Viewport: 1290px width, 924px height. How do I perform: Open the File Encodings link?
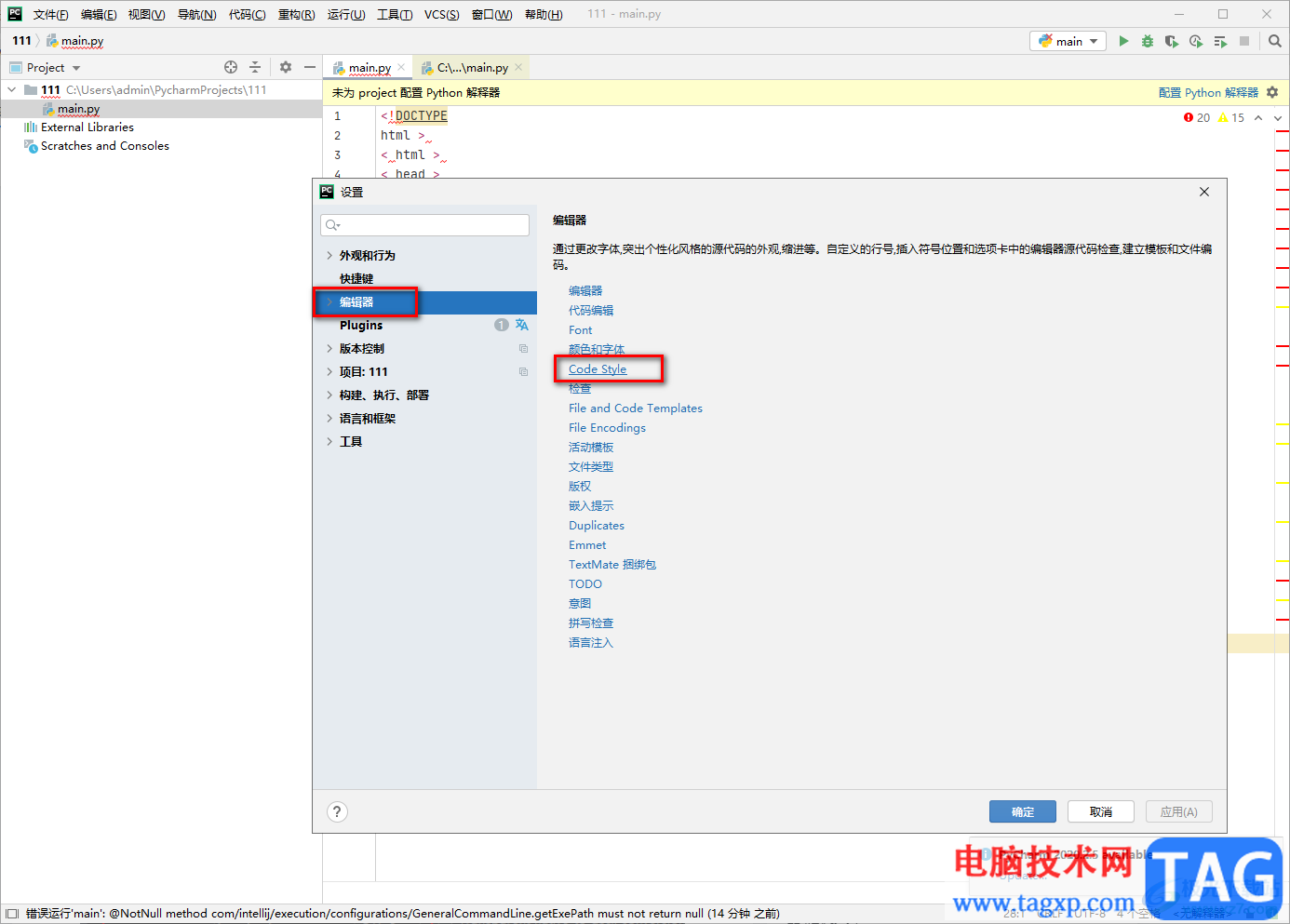(607, 428)
